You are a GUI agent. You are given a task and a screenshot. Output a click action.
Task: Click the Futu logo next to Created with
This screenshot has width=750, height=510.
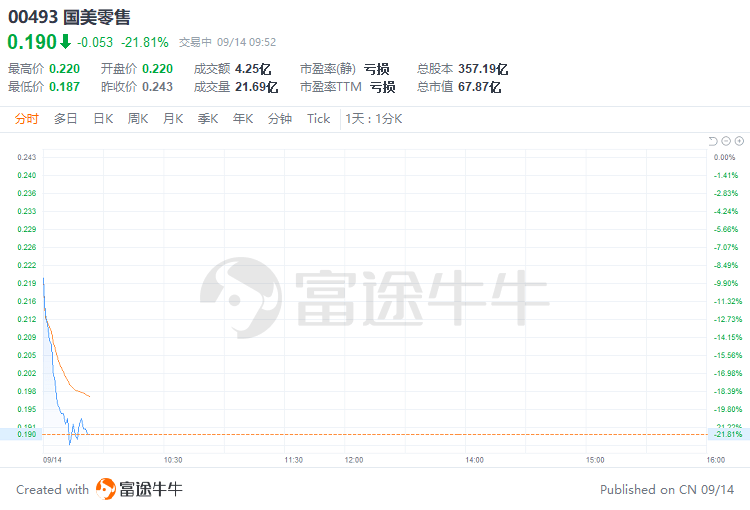pyautogui.click(x=105, y=489)
